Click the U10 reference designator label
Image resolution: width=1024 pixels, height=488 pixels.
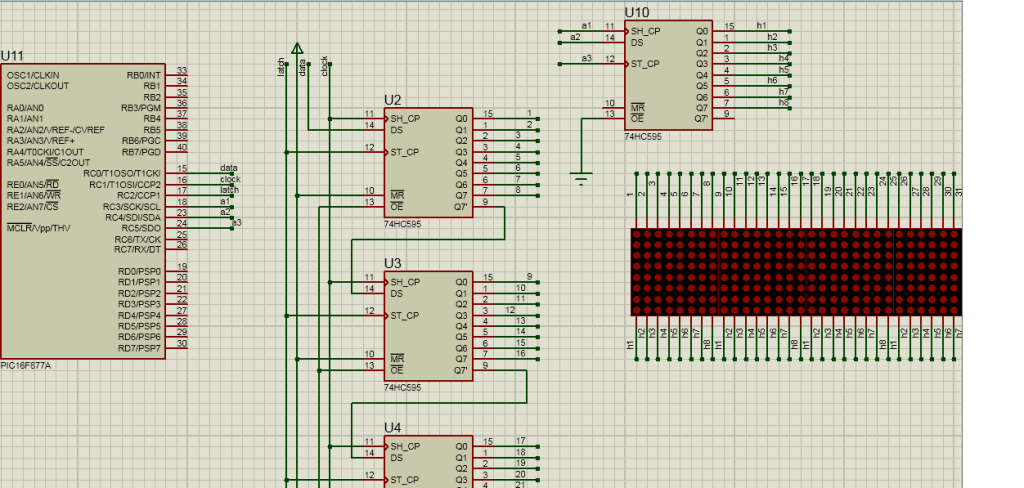636,12
